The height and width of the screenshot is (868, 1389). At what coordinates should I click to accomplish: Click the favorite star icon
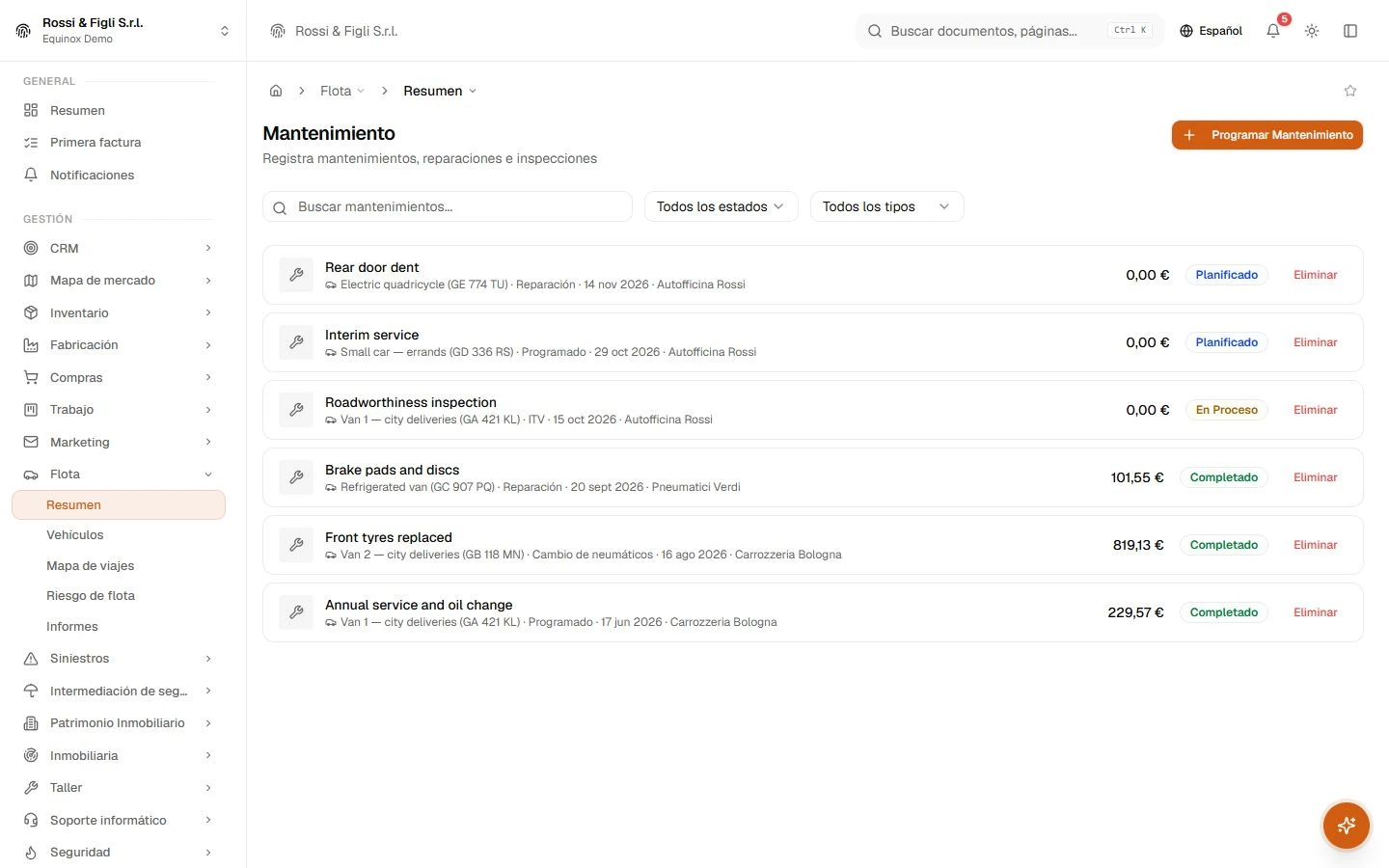click(x=1350, y=91)
